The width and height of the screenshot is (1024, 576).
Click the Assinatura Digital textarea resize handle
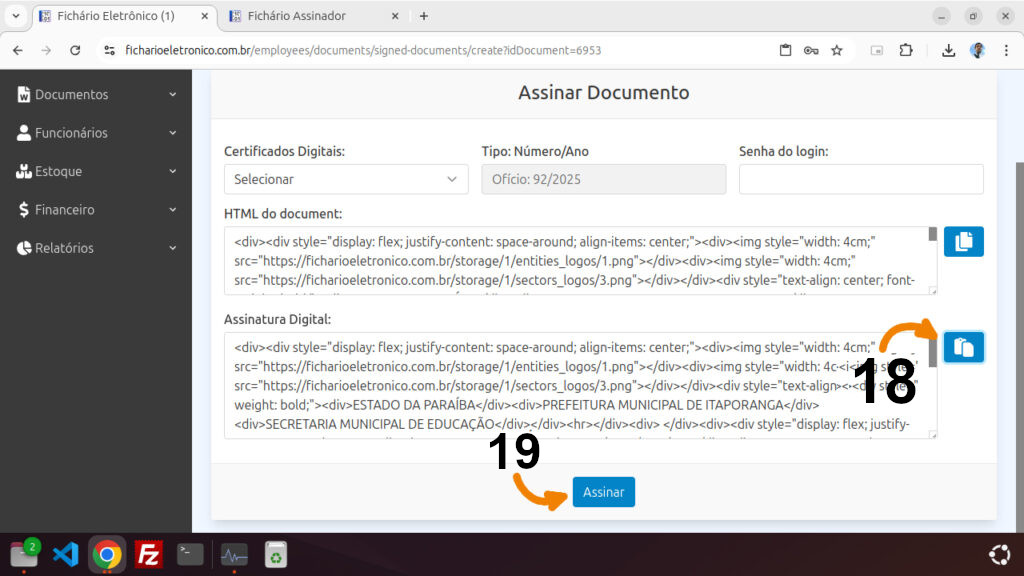(933, 435)
